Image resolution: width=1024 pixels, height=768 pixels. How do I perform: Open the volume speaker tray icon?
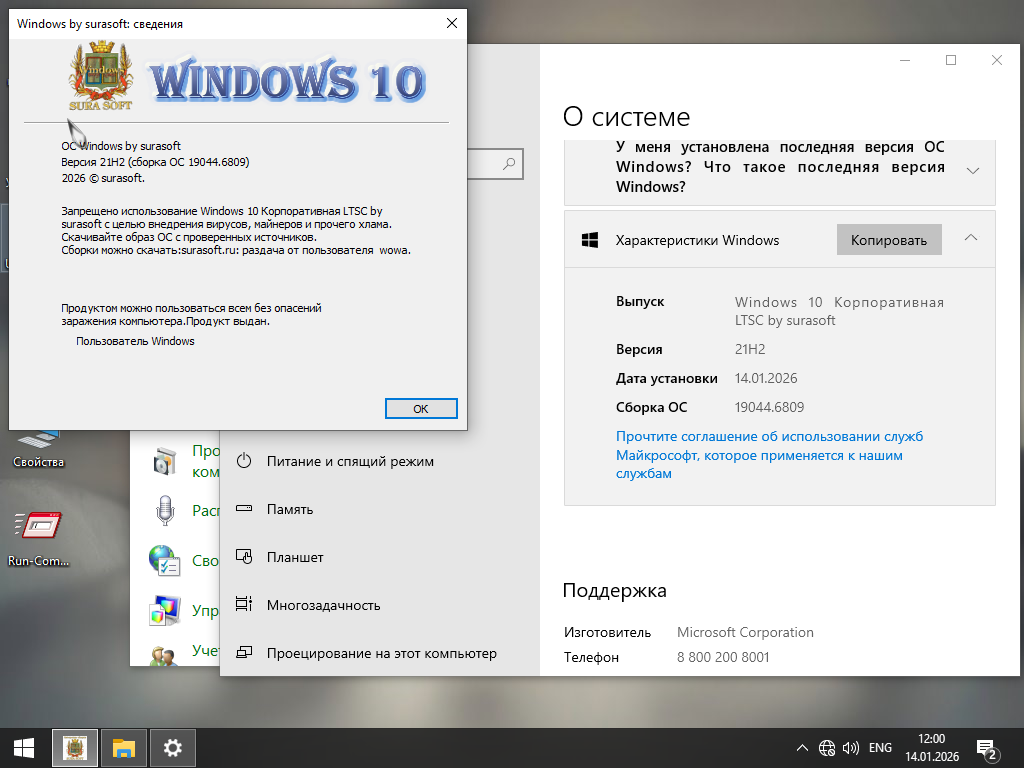pyautogui.click(x=851, y=748)
